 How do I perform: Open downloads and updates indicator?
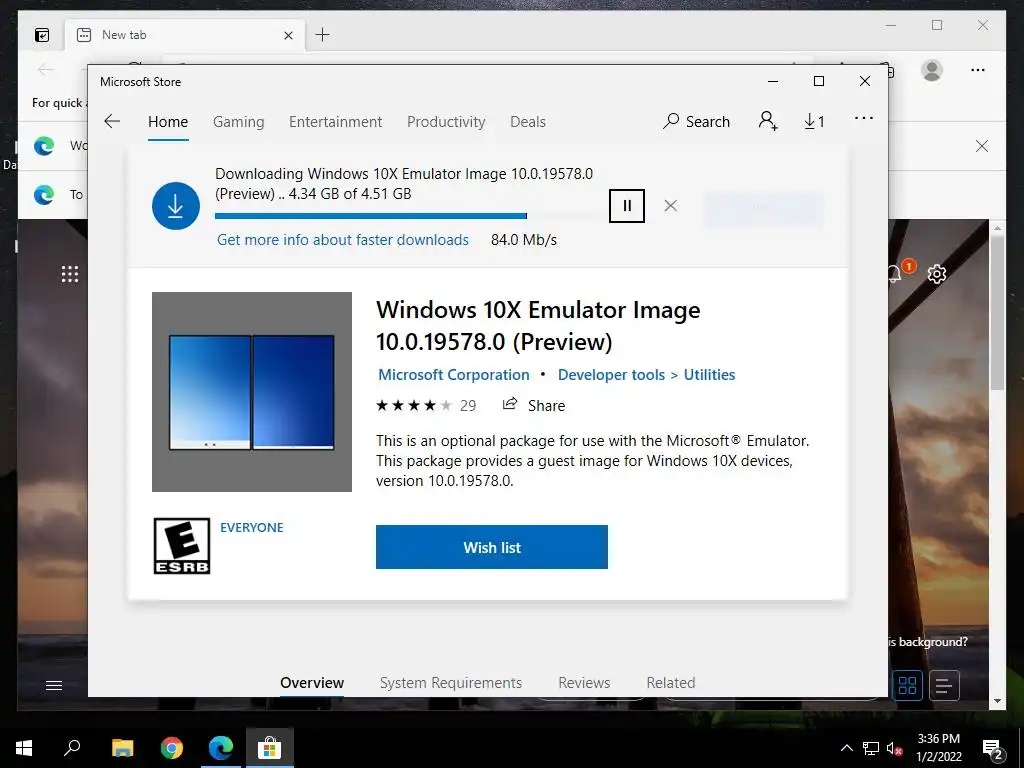coord(814,121)
